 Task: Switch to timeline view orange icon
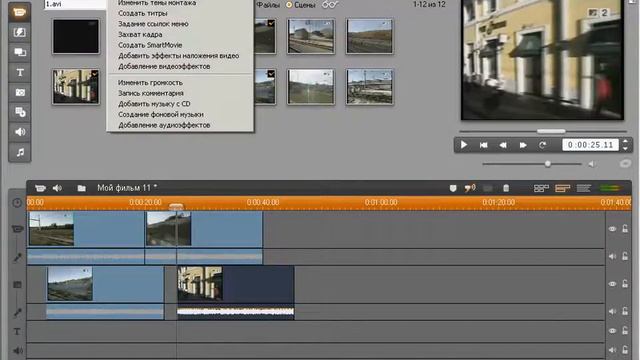pyautogui.click(x=562, y=188)
